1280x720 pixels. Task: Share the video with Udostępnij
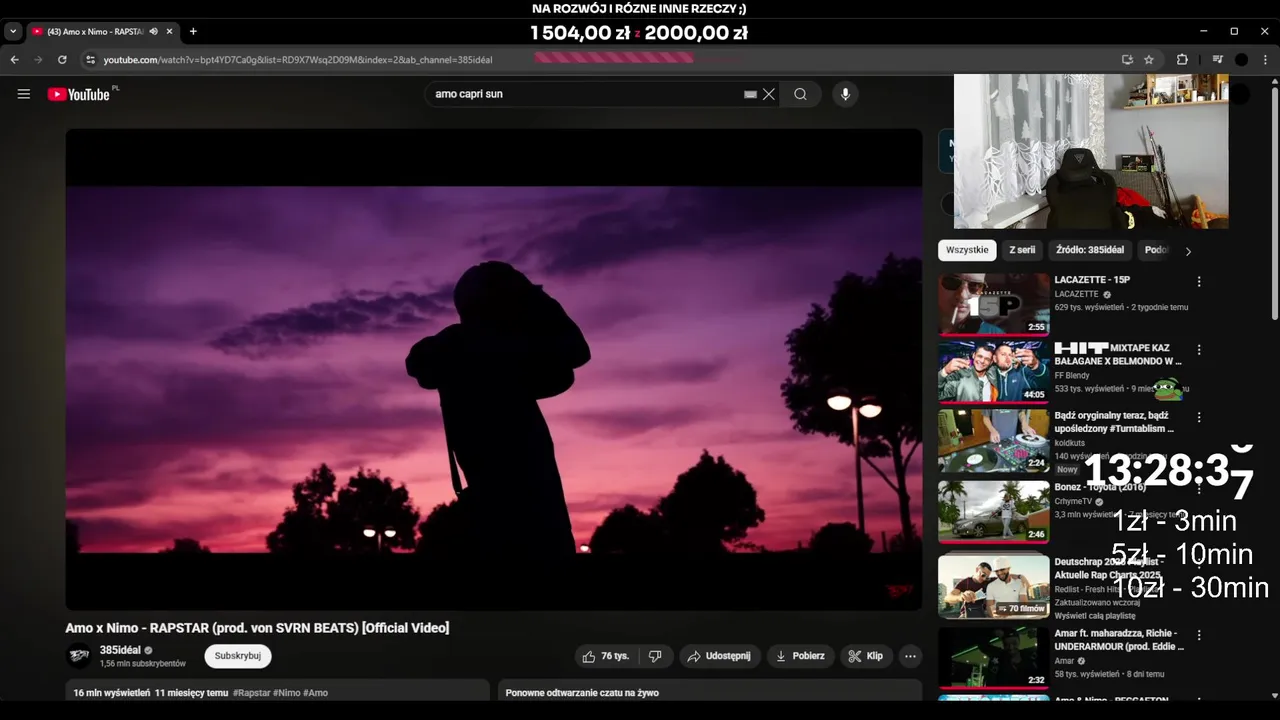pyautogui.click(x=719, y=656)
